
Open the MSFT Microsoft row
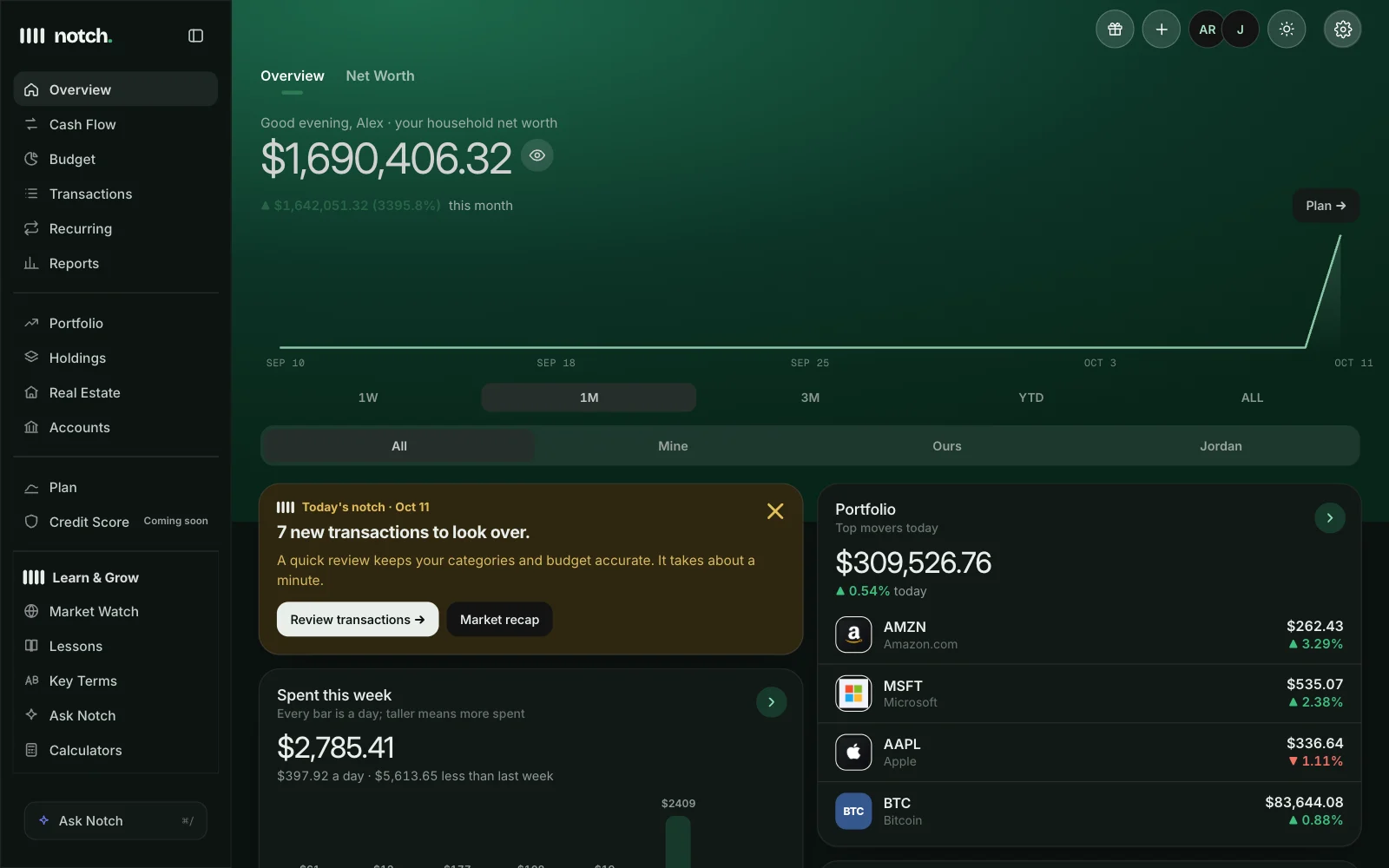click(1089, 694)
